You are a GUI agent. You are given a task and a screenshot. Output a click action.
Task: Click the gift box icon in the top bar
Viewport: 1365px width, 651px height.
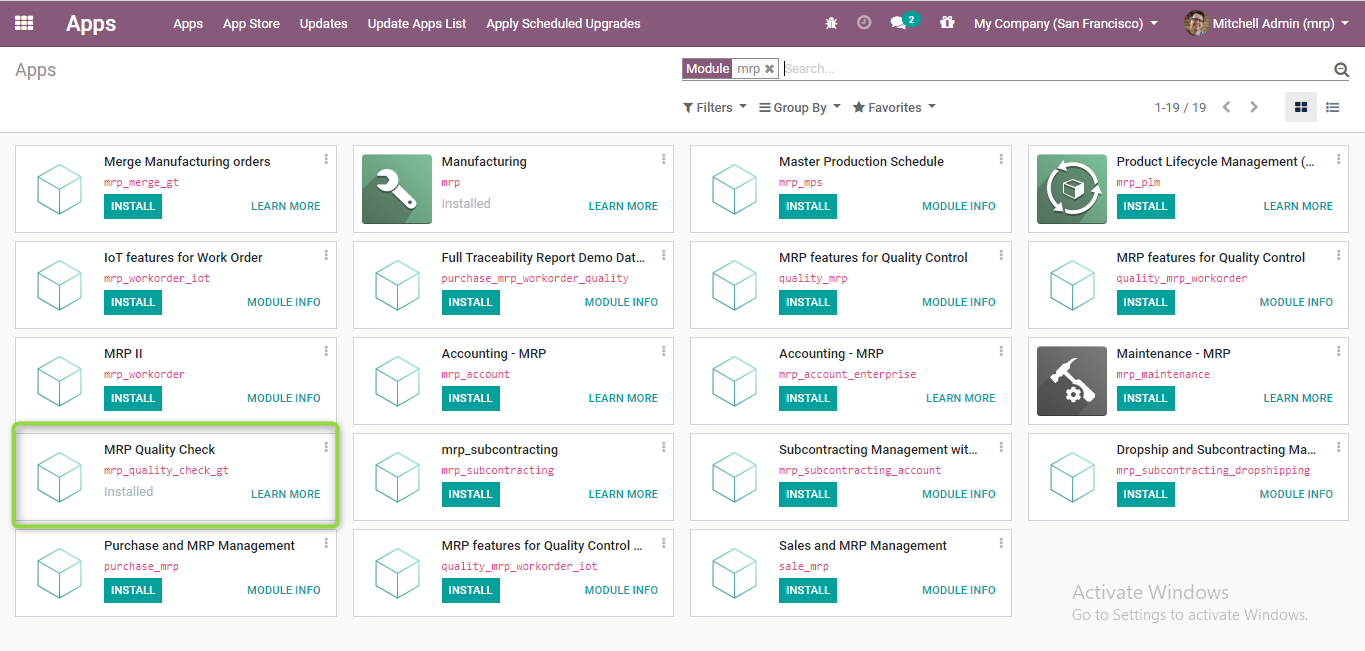tap(946, 22)
